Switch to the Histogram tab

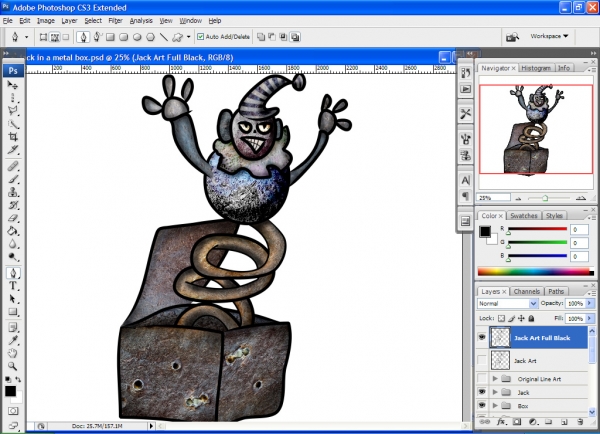(x=536, y=68)
